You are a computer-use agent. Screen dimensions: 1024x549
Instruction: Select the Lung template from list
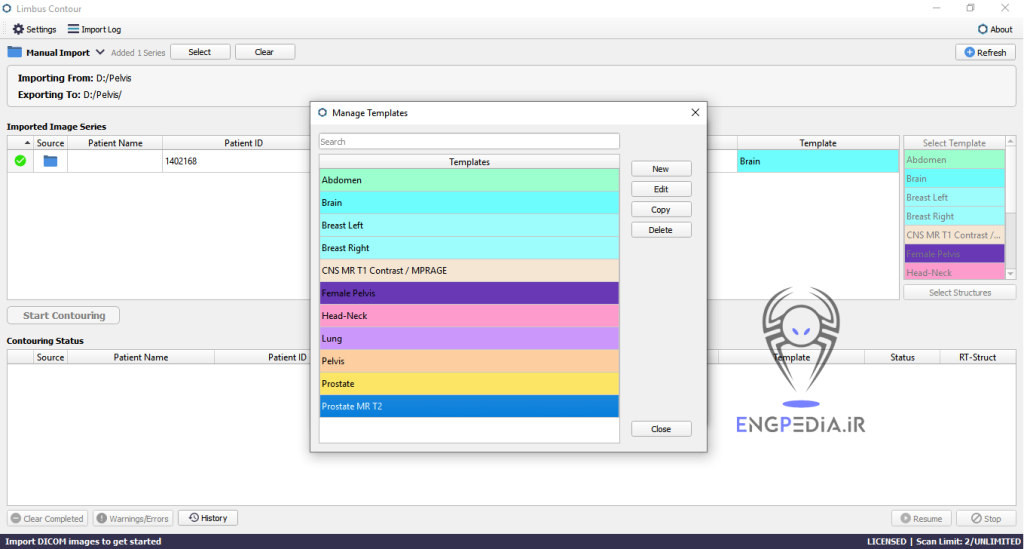pos(469,339)
